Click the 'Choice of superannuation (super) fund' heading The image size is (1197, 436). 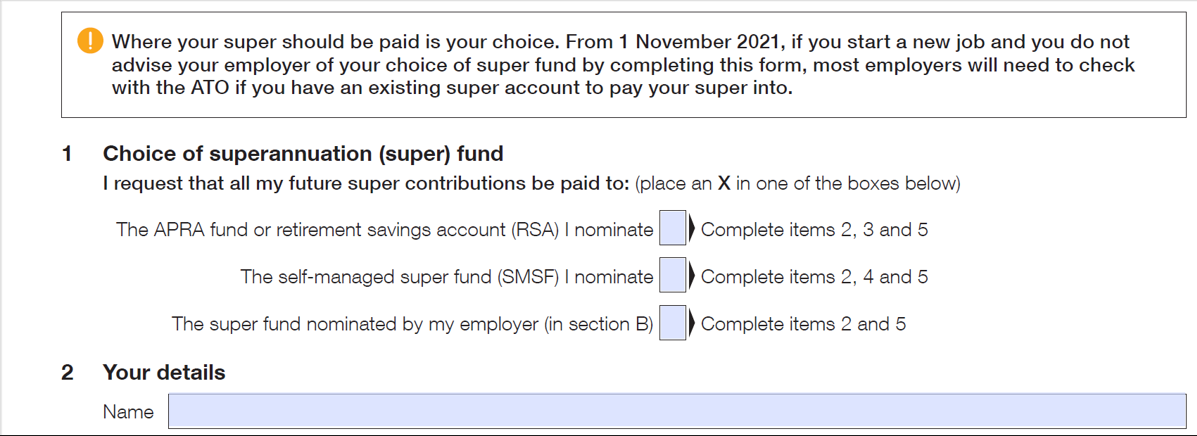point(303,154)
